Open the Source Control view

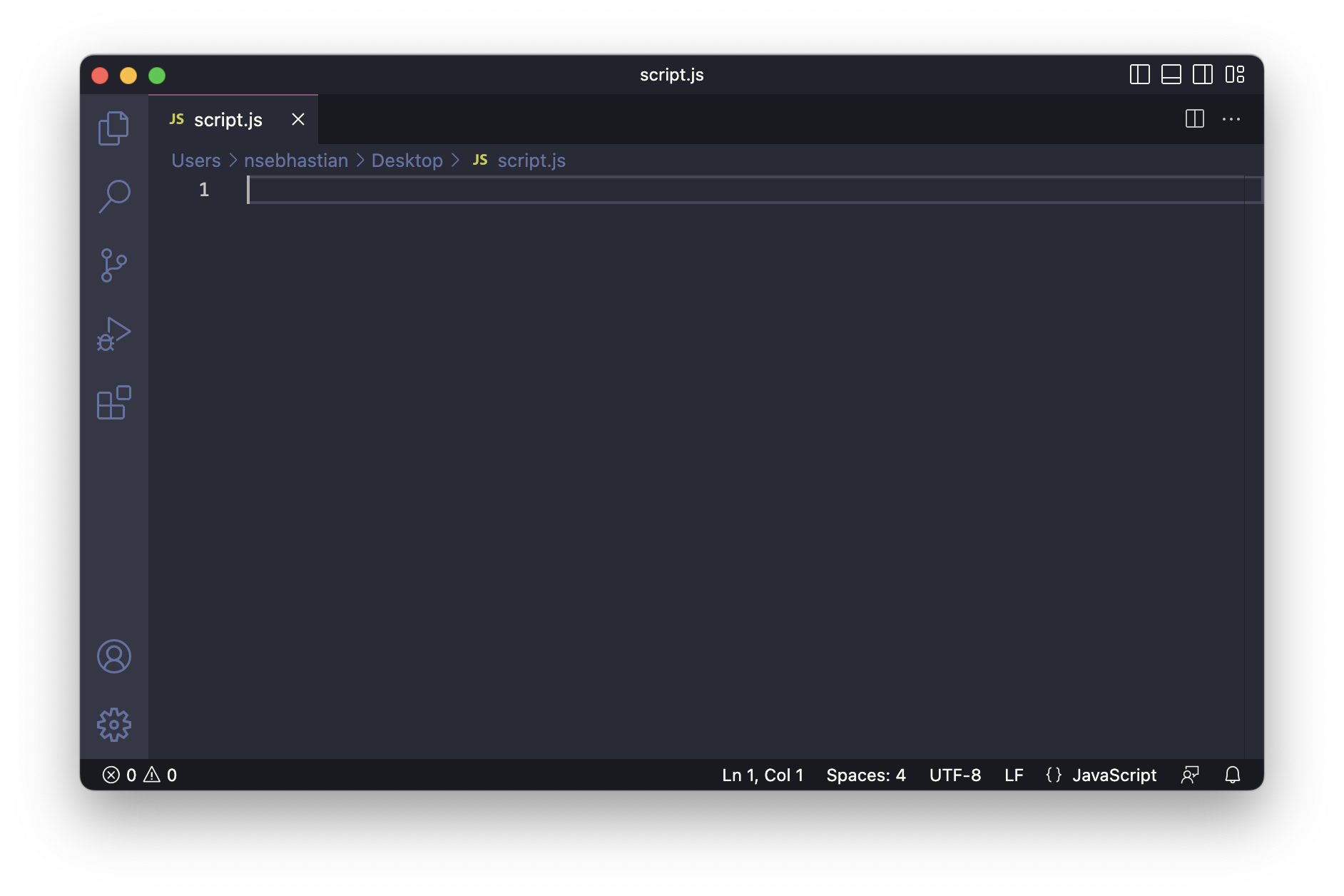tap(113, 265)
